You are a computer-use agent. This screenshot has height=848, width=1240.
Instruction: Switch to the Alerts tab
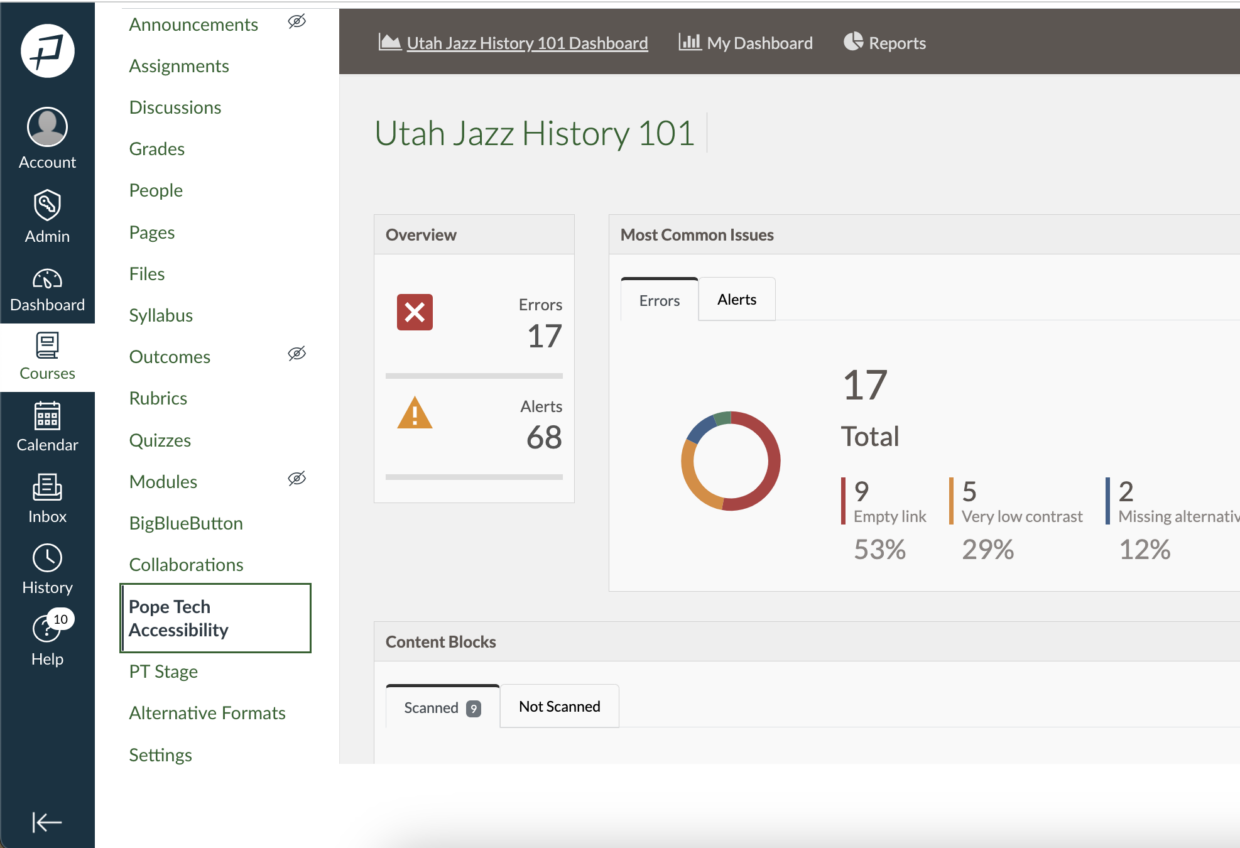[737, 298]
